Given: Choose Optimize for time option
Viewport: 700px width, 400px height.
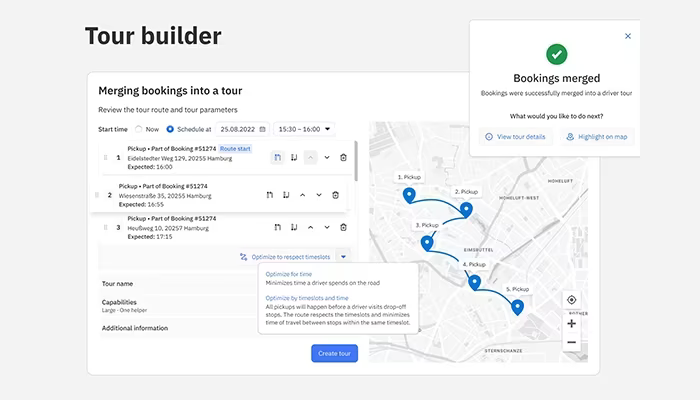Looking at the screenshot, I should 288,274.
